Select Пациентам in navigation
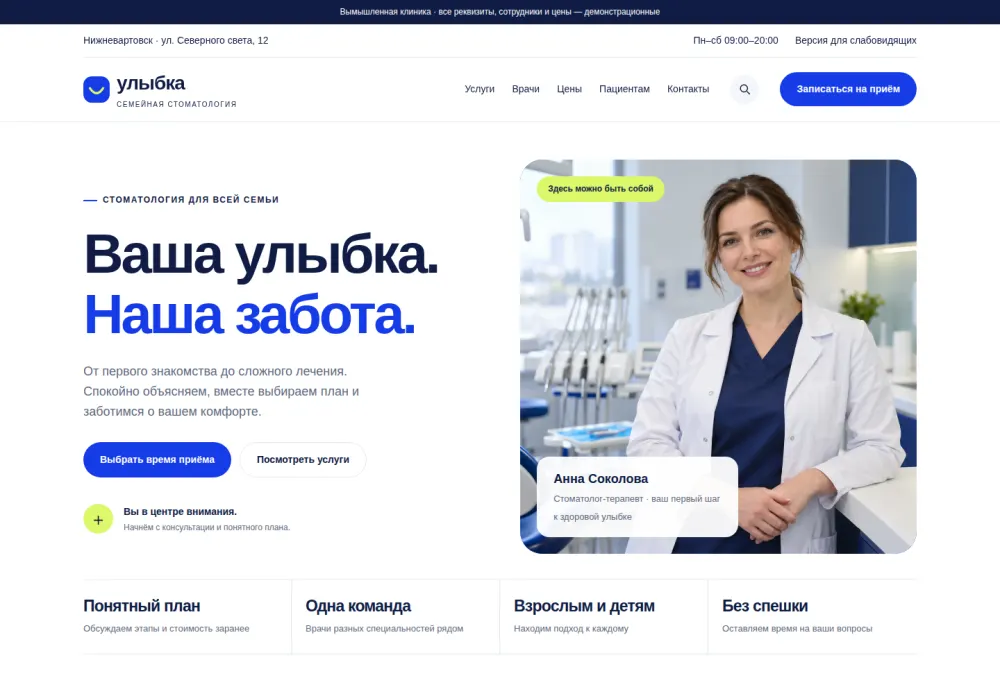 (624, 89)
